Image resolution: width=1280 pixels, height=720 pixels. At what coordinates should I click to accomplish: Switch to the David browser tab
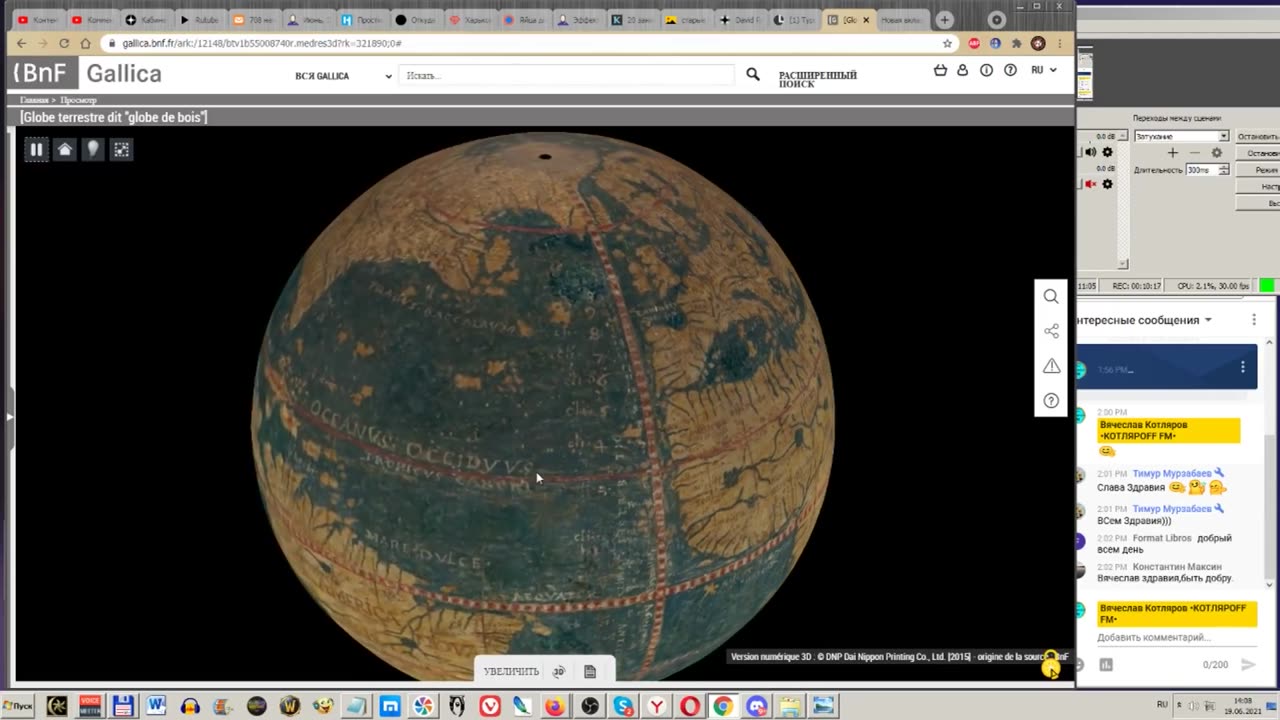point(742,20)
